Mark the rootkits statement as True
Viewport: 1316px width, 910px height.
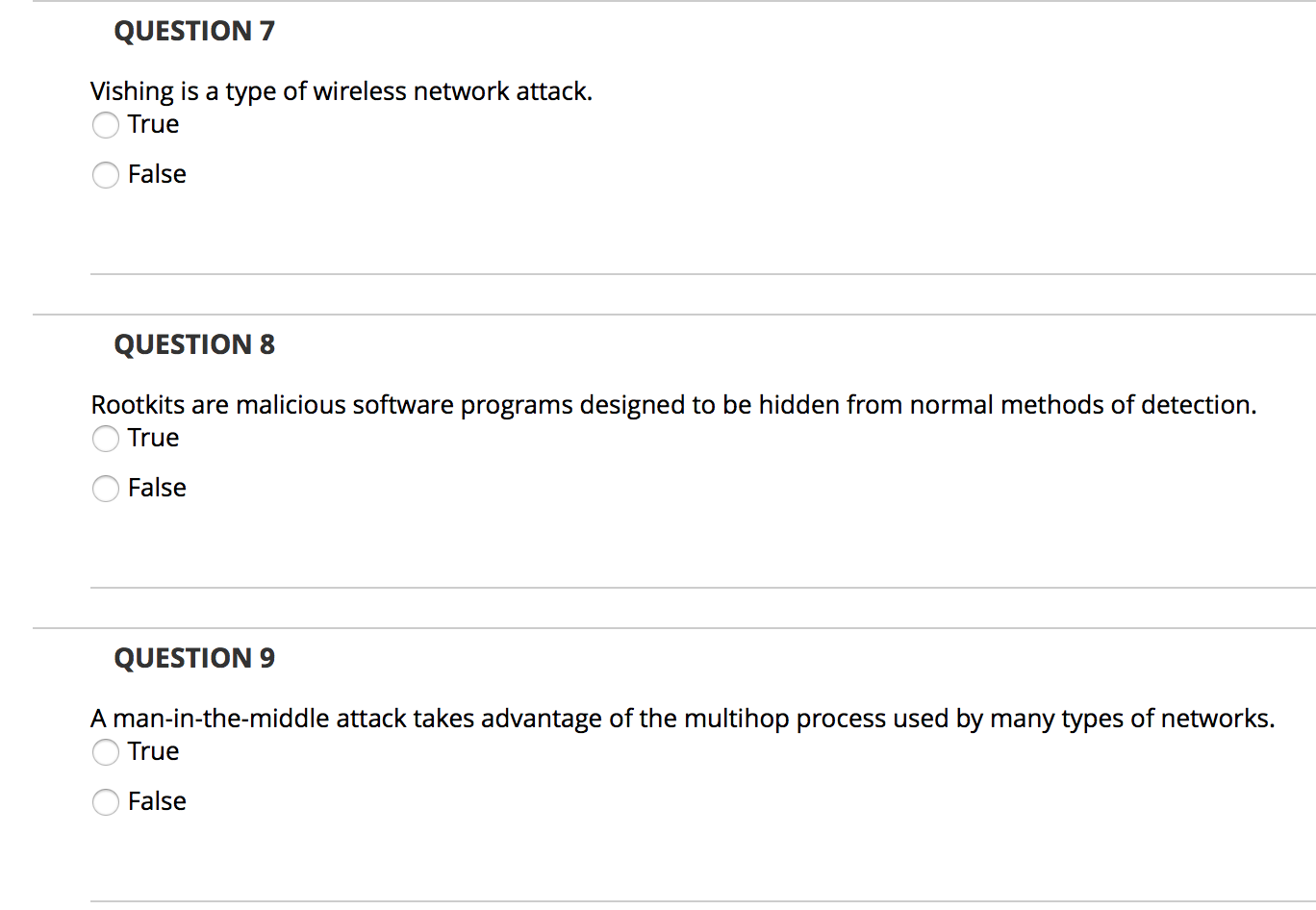pyautogui.click(x=106, y=439)
